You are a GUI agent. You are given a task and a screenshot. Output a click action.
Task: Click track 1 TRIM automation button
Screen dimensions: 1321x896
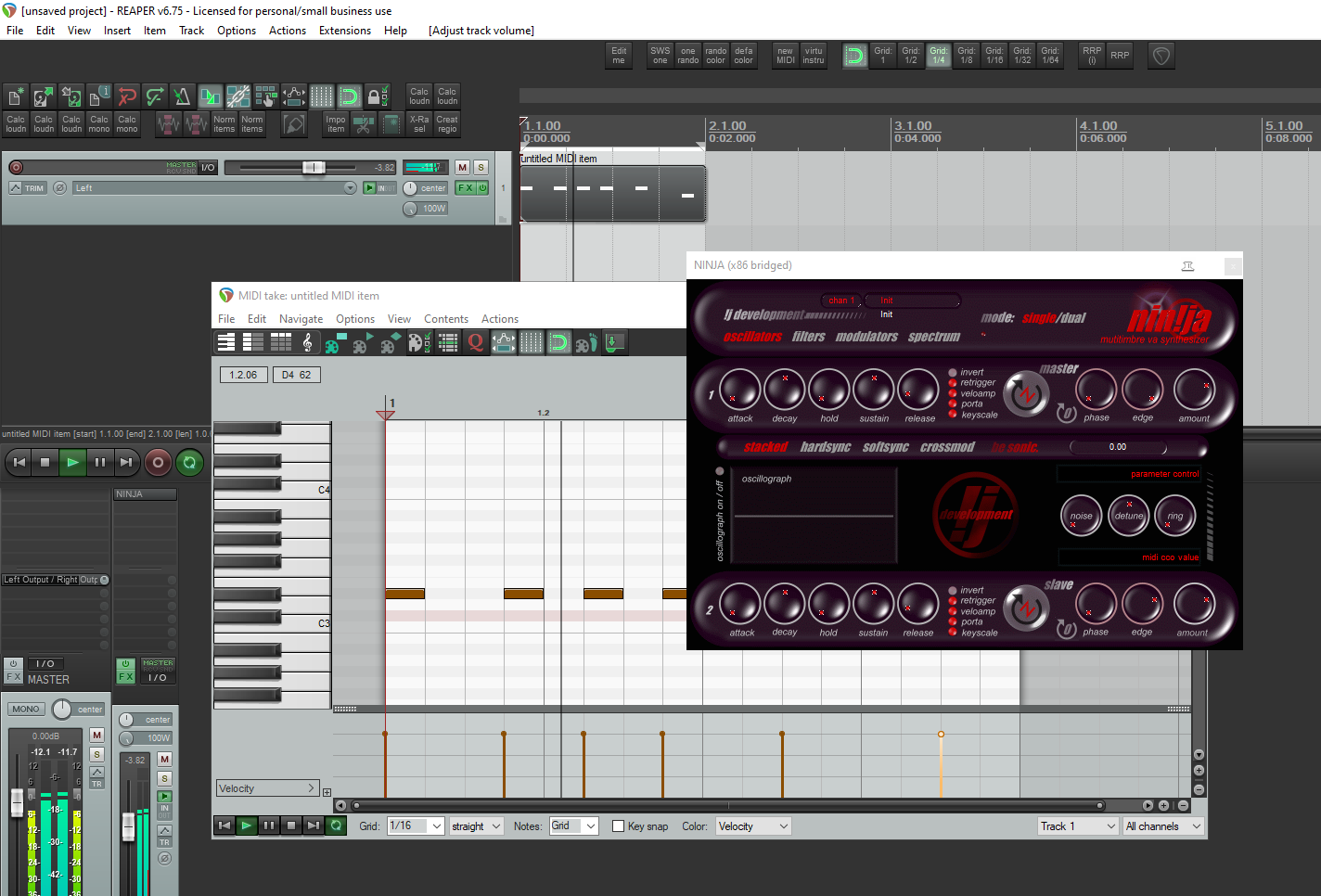click(x=29, y=188)
